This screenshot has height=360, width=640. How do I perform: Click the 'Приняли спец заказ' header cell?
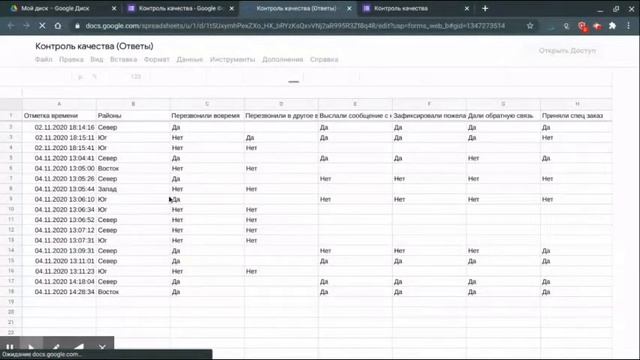(577, 116)
